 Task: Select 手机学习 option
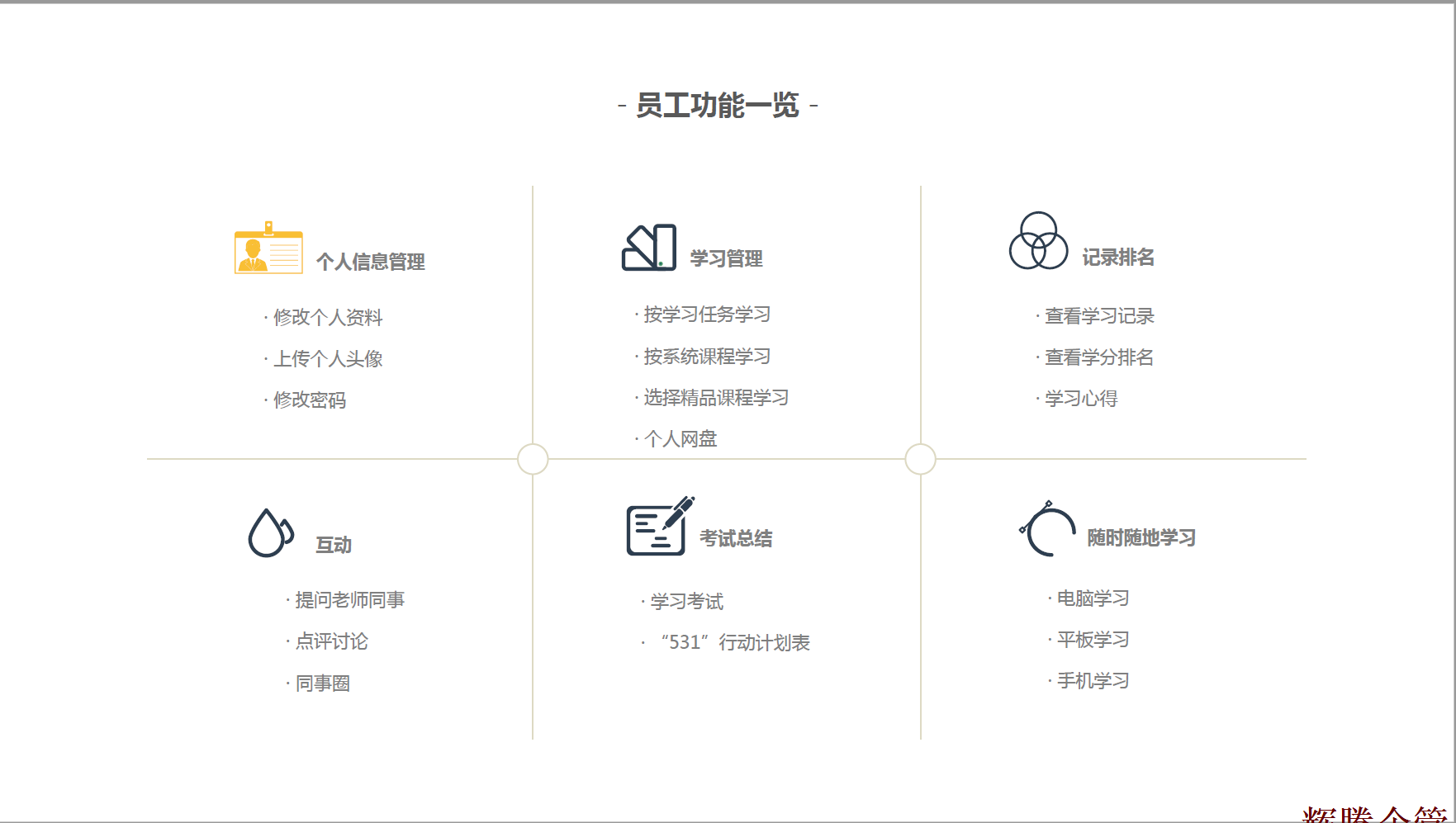pyautogui.click(x=1093, y=681)
